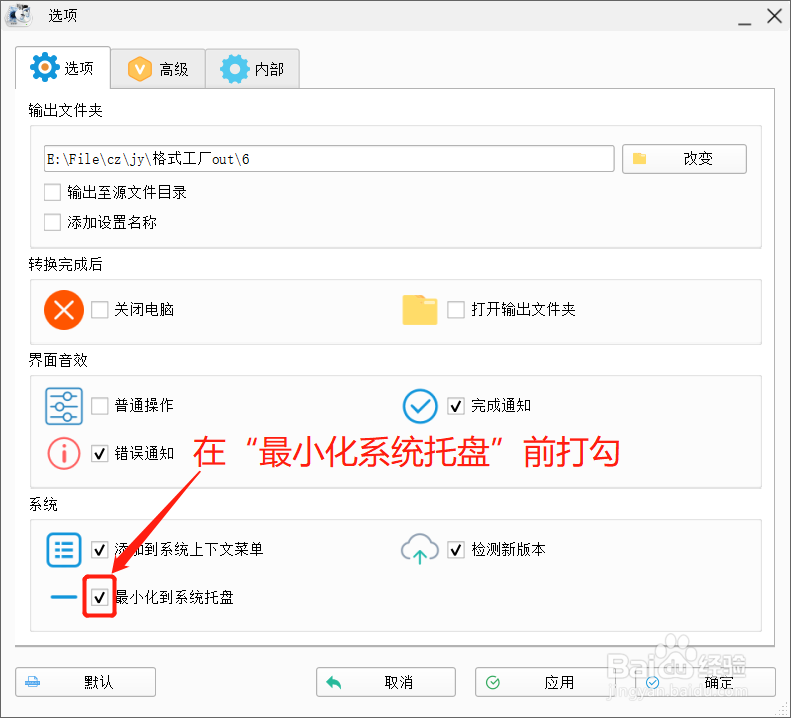Image resolution: width=791 pixels, height=718 pixels.
Task: Click the 确定 confirm button
Action: click(705, 682)
